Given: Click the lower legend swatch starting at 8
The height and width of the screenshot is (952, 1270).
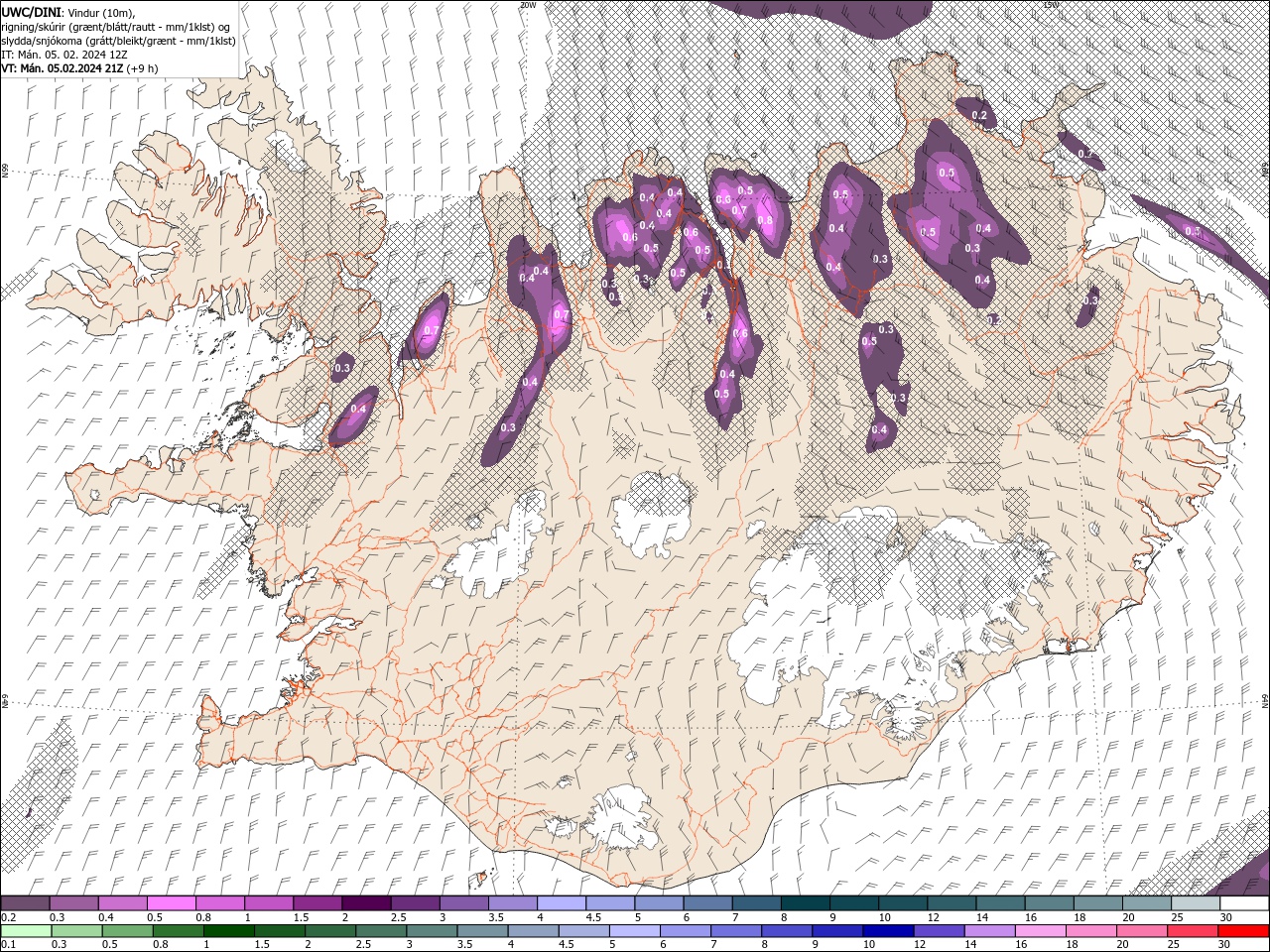Looking at the screenshot, I should (x=786, y=931).
